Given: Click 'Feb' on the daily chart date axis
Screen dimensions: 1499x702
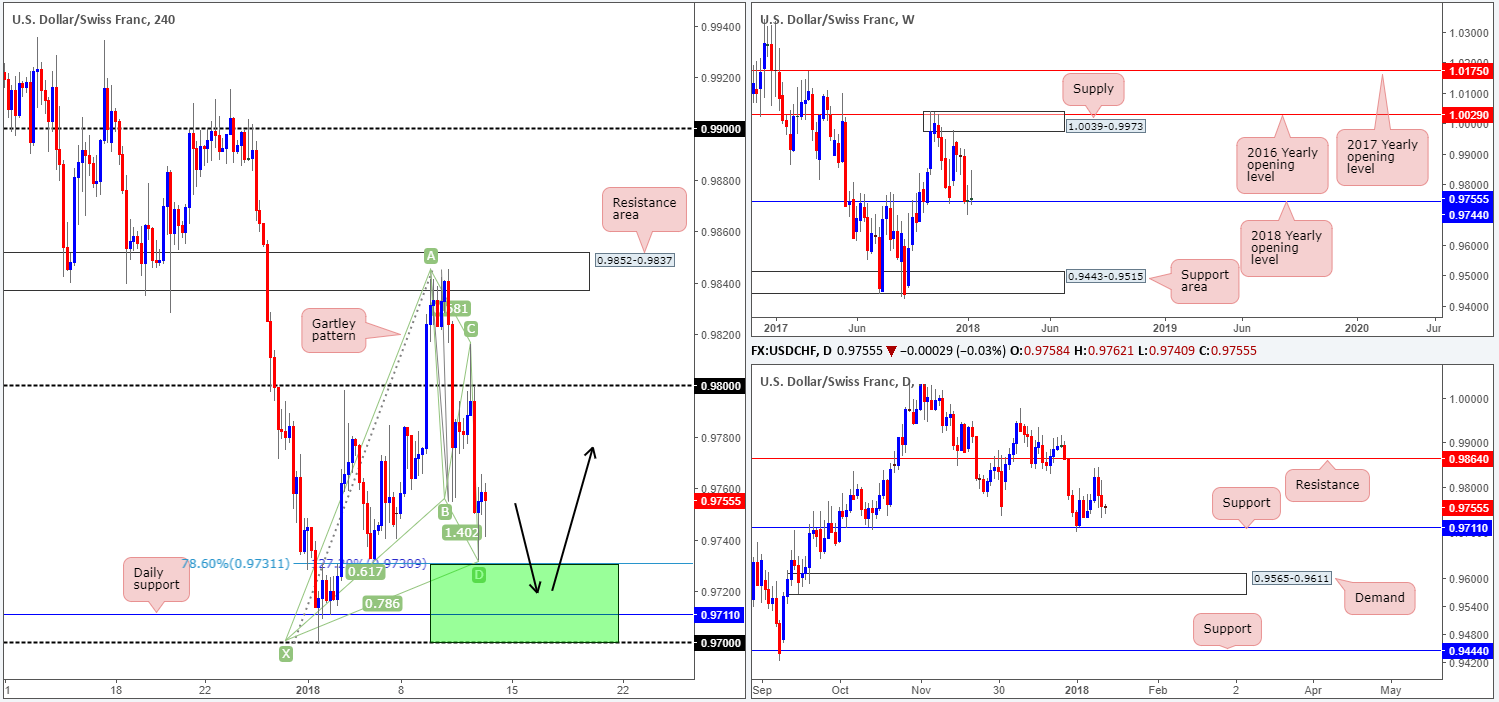Looking at the screenshot, I should click(x=1157, y=690).
